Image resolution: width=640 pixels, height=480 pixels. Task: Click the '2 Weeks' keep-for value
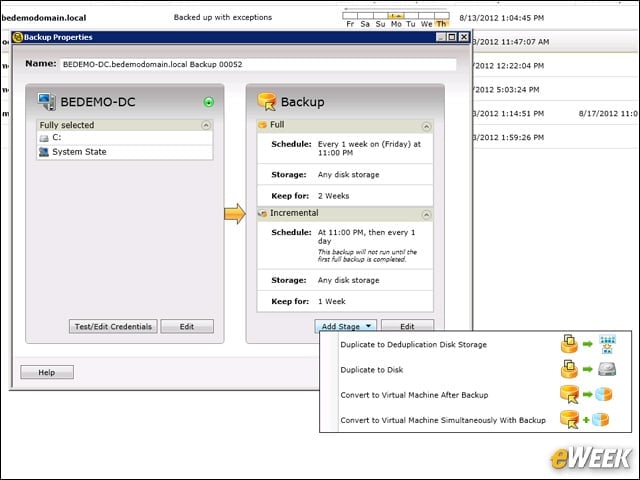(333, 196)
